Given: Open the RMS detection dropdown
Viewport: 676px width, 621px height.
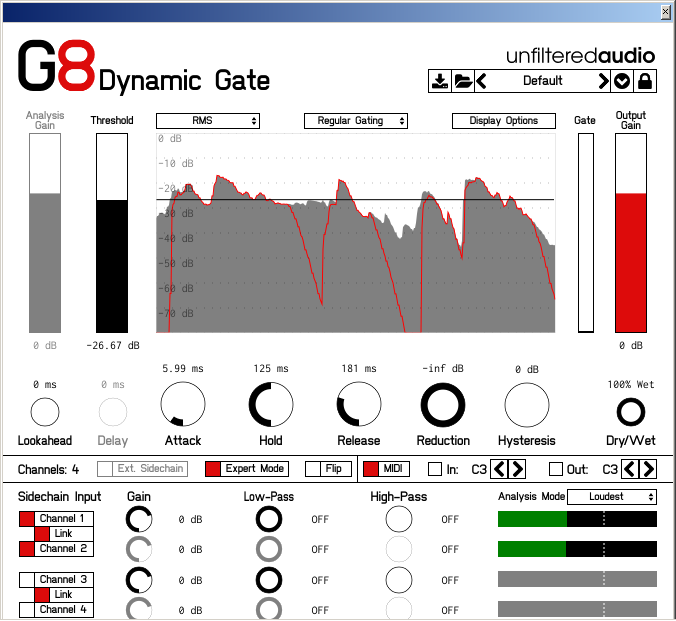Looking at the screenshot, I should pyautogui.click(x=208, y=121).
